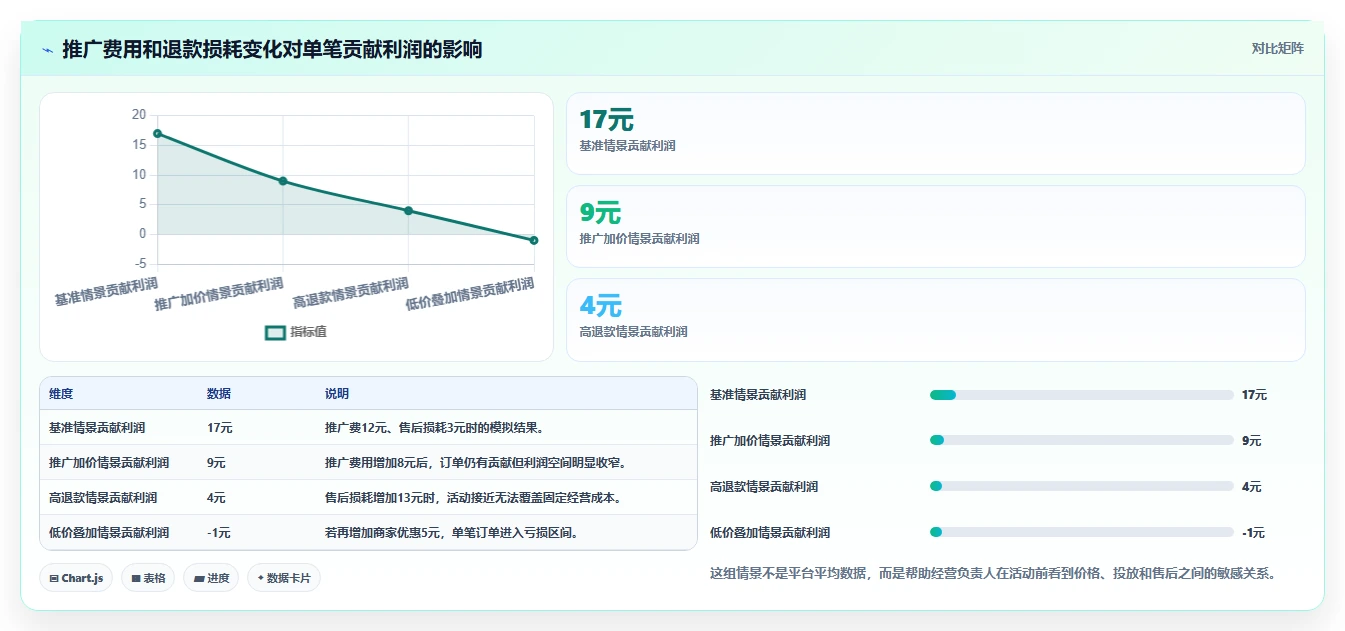Viewport: 1345px width, 631px height.
Task: Click chart data point for 基准情景贡献利润
Action: pos(157,133)
